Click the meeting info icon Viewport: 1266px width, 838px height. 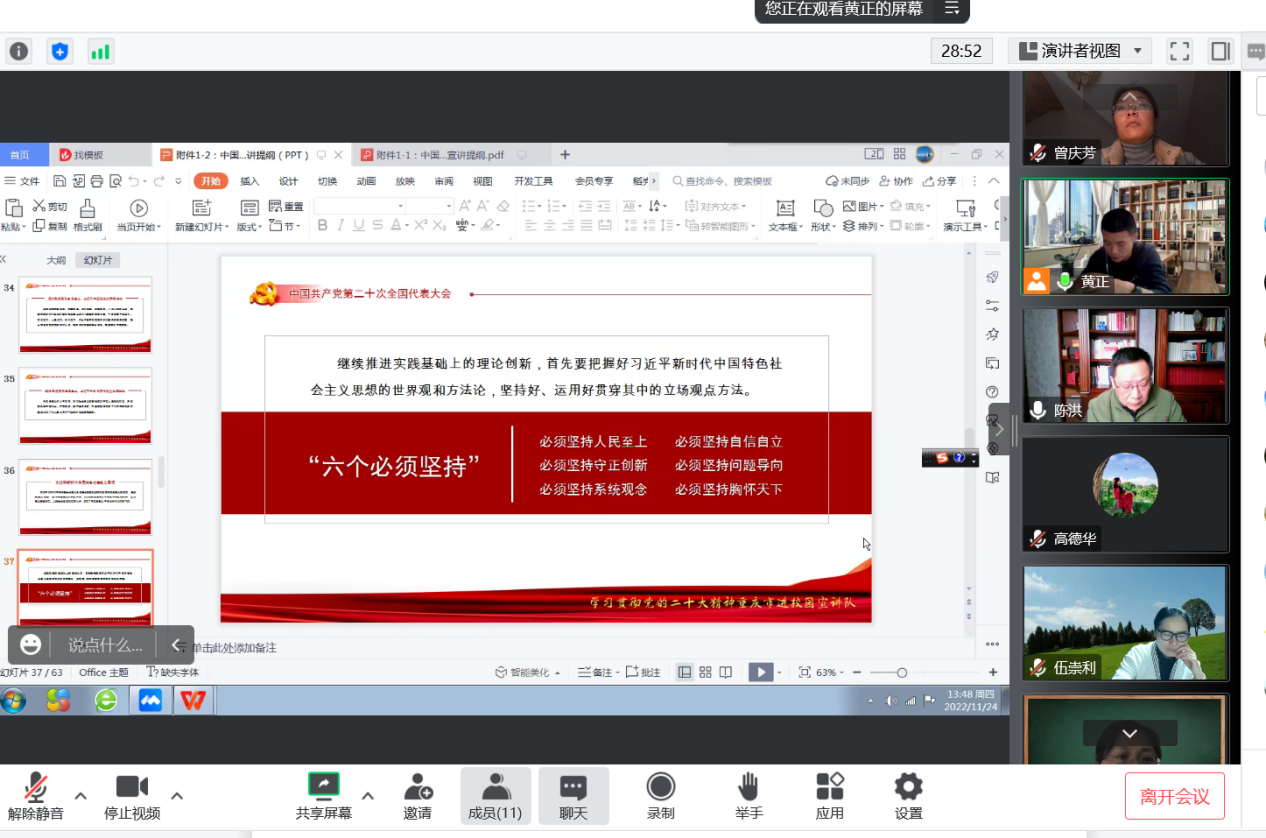click(19, 51)
